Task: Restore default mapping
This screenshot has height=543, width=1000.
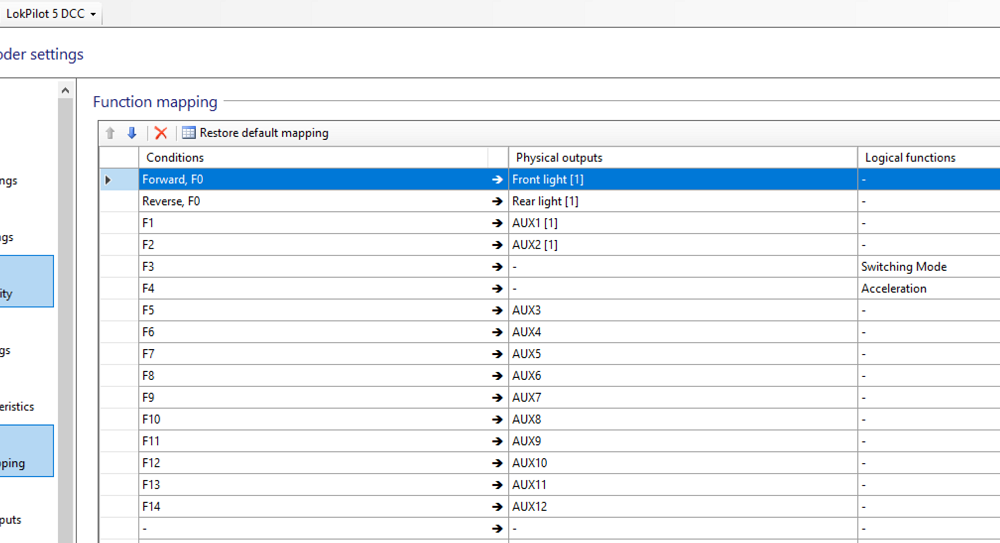Action: [x=263, y=133]
